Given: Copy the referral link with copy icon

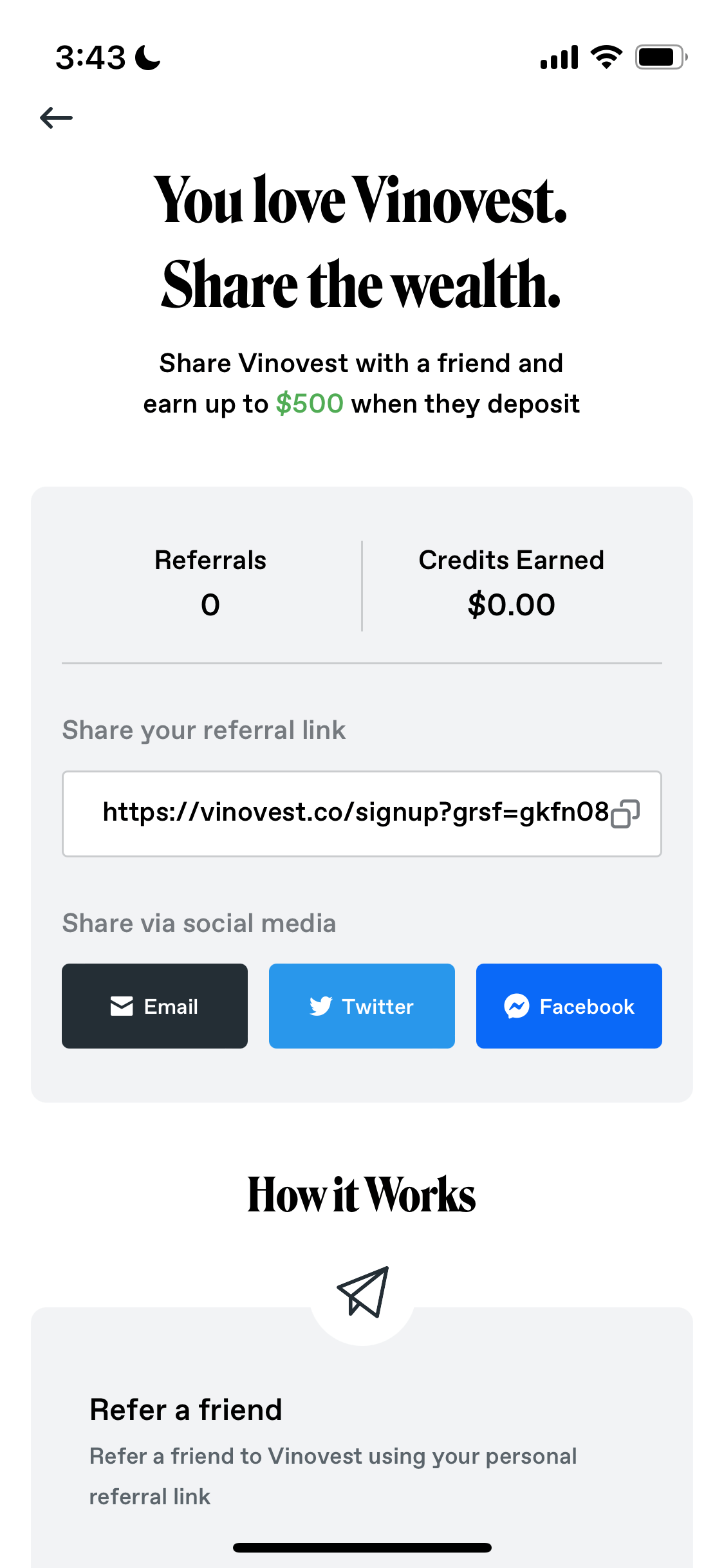Looking at the screenshot, I should [625, 814].
